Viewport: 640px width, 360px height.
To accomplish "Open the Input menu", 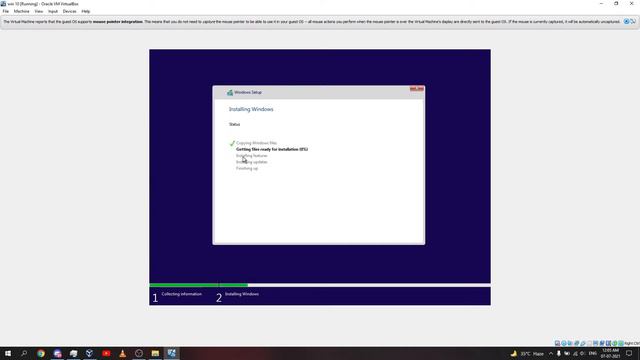I will [53, 11].
